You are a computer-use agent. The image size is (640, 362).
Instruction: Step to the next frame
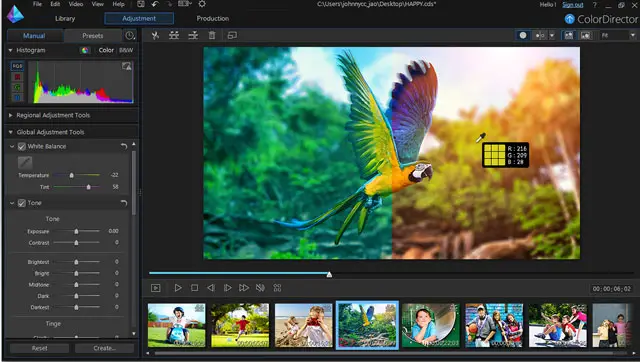(x=227, y=288)
